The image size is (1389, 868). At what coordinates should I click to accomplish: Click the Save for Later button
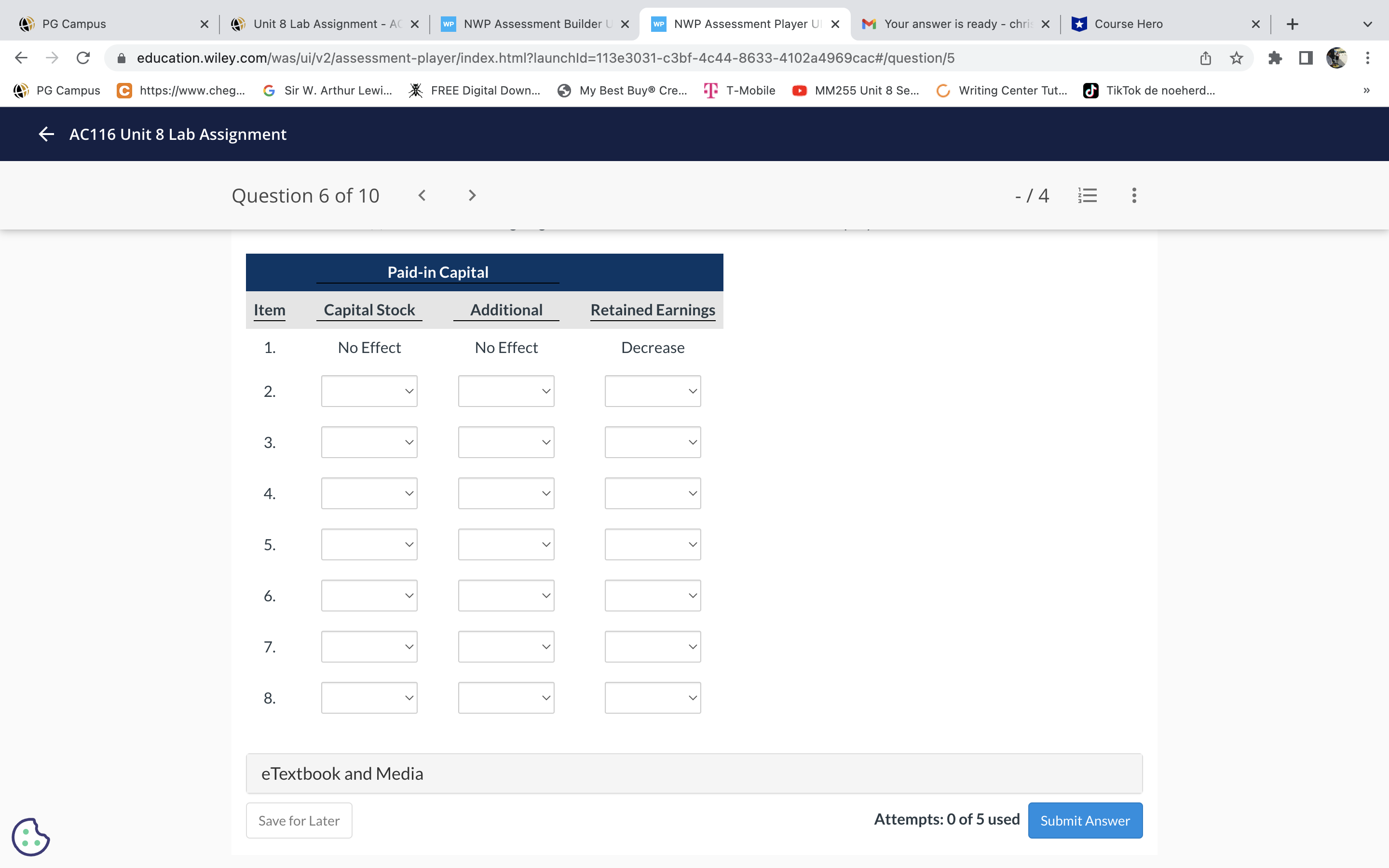click(299, 820)
